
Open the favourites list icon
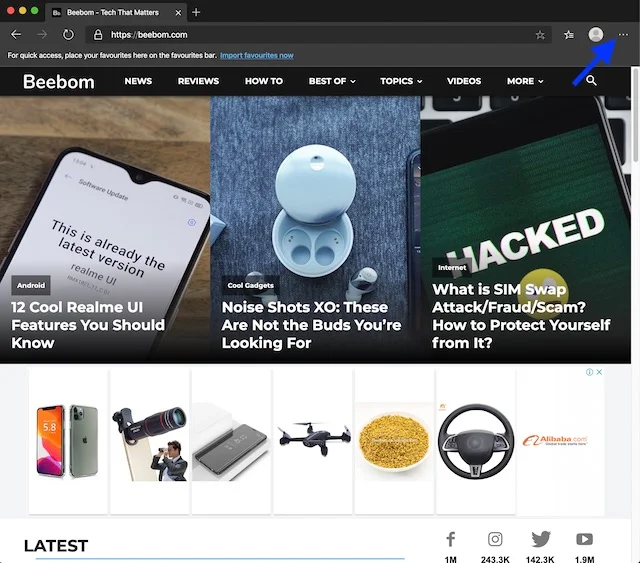tap(569, 35)
